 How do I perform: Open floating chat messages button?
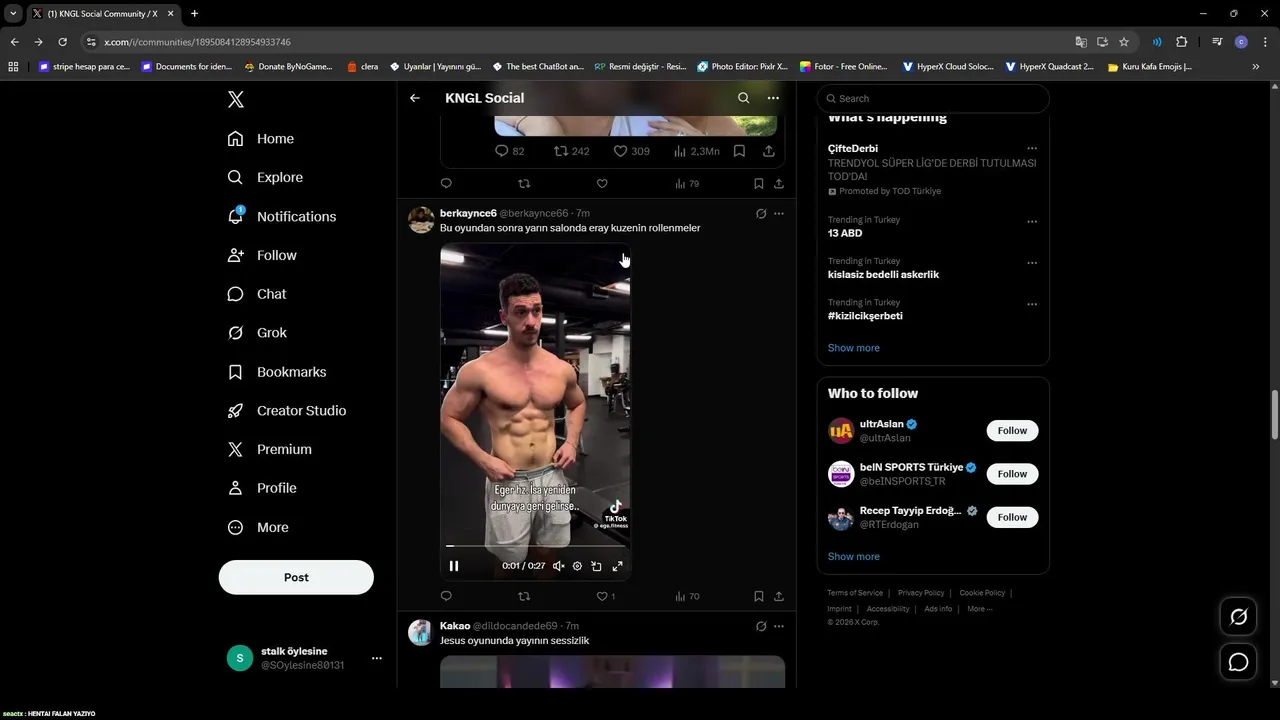coord(1238,662)
